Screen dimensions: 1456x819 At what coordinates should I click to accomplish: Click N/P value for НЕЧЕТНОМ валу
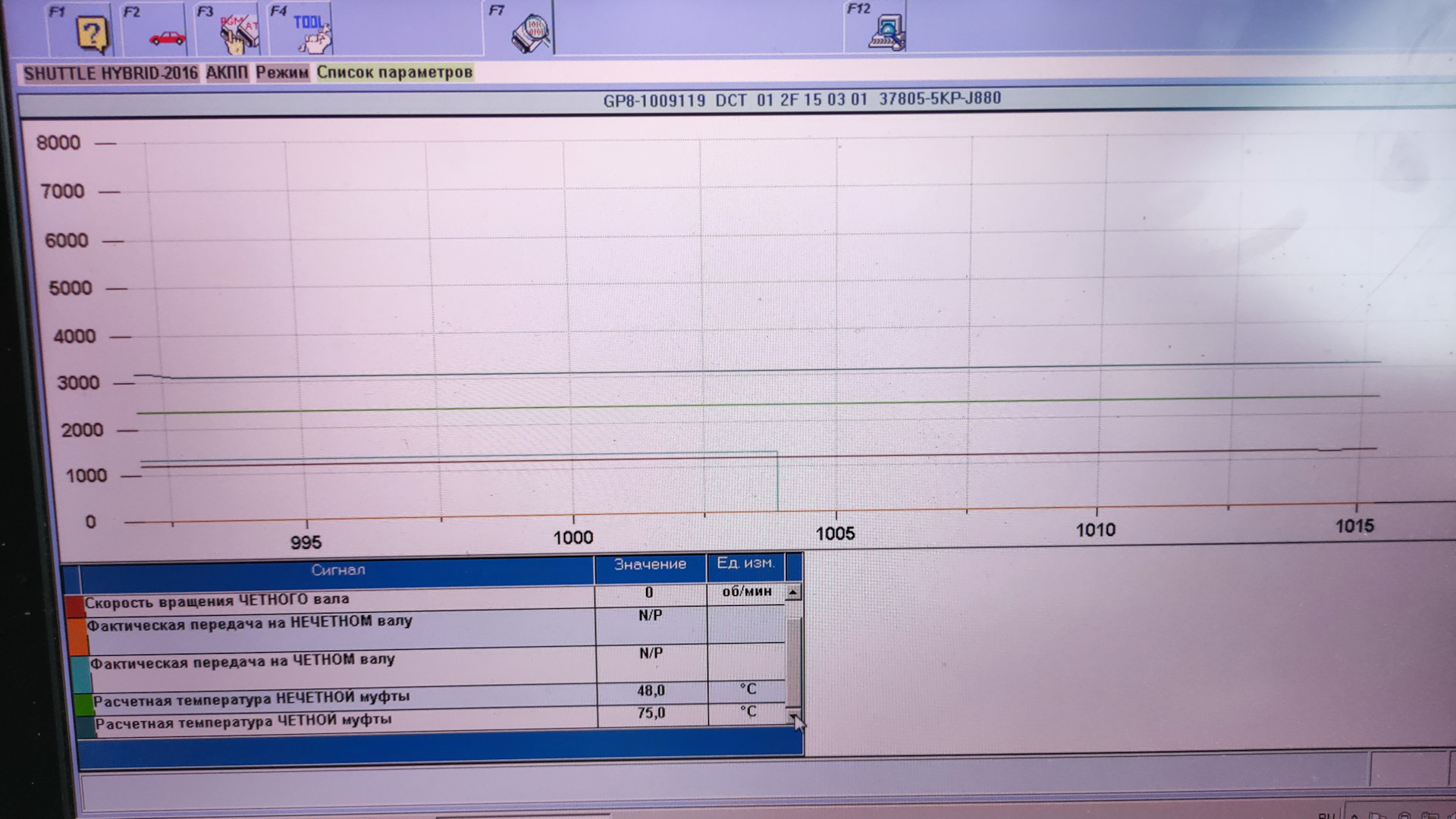[x=650, y=616]
